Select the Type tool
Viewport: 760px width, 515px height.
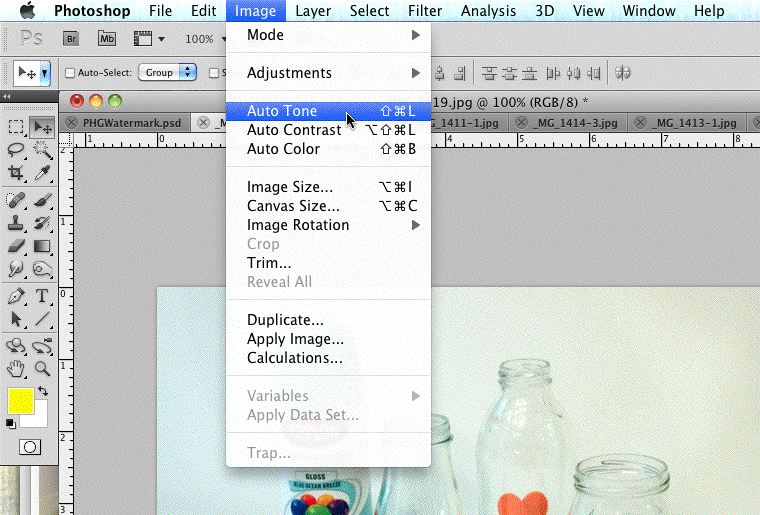click(x=42, y=296)
